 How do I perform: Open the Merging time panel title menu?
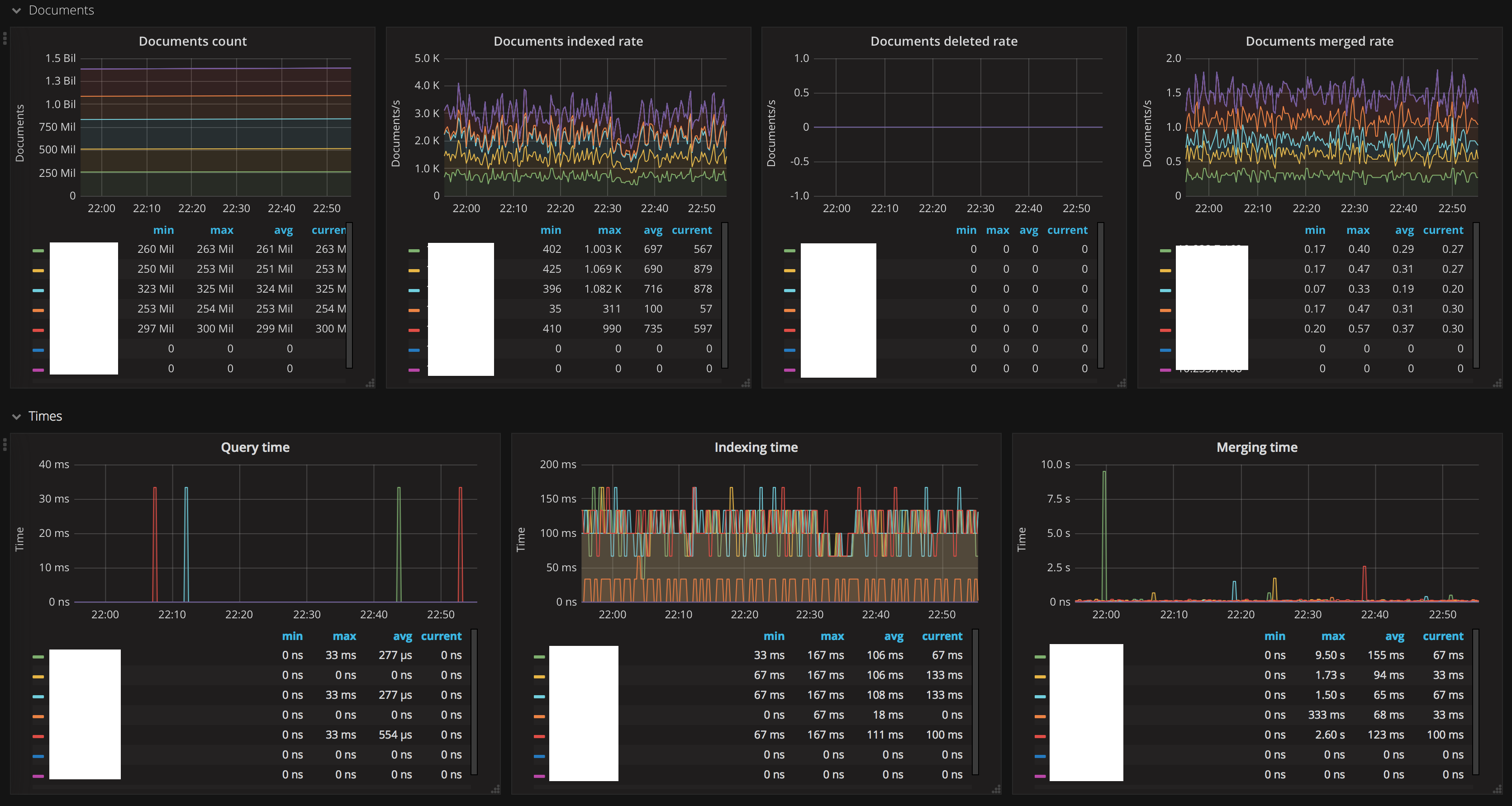pyautogui.click(x=1257, y=447)
